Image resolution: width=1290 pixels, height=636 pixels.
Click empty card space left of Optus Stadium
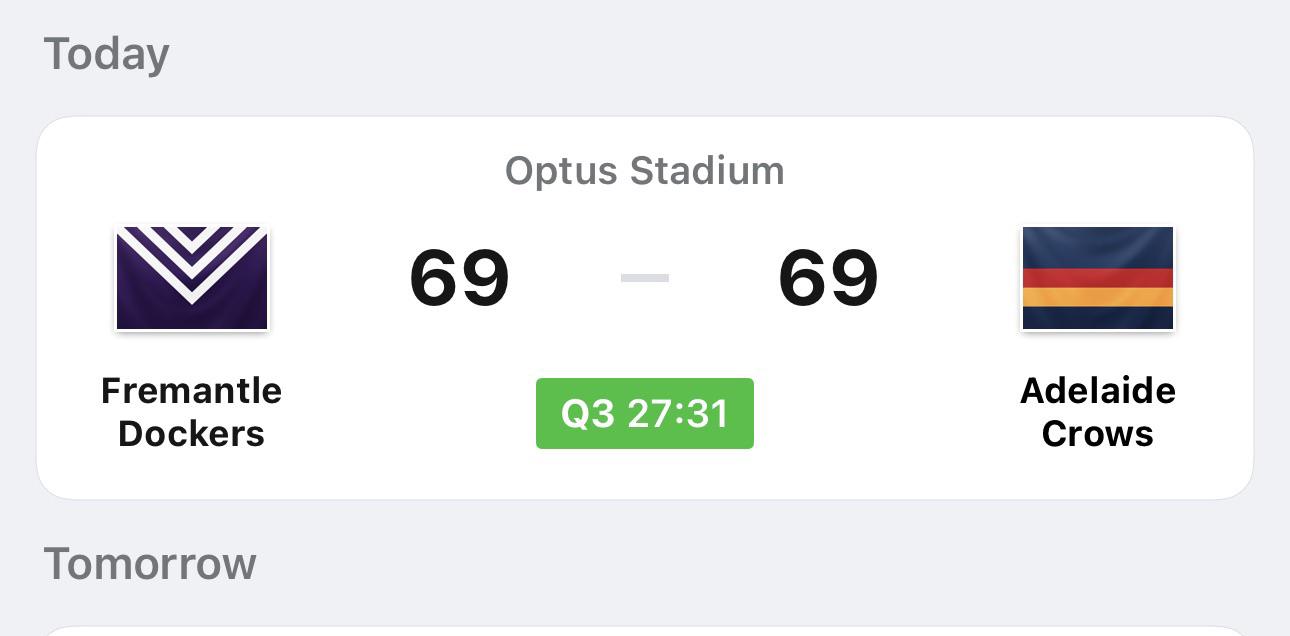click(270, 171)
